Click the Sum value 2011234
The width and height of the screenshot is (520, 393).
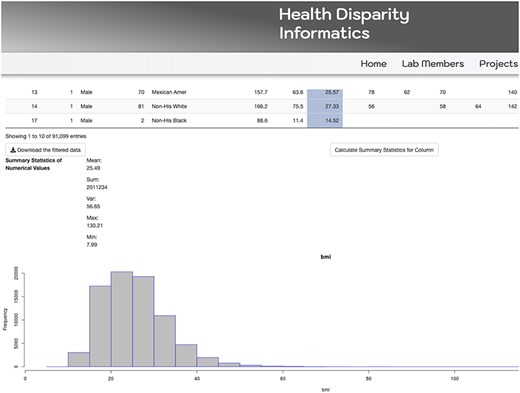click(x=97, y=187)
